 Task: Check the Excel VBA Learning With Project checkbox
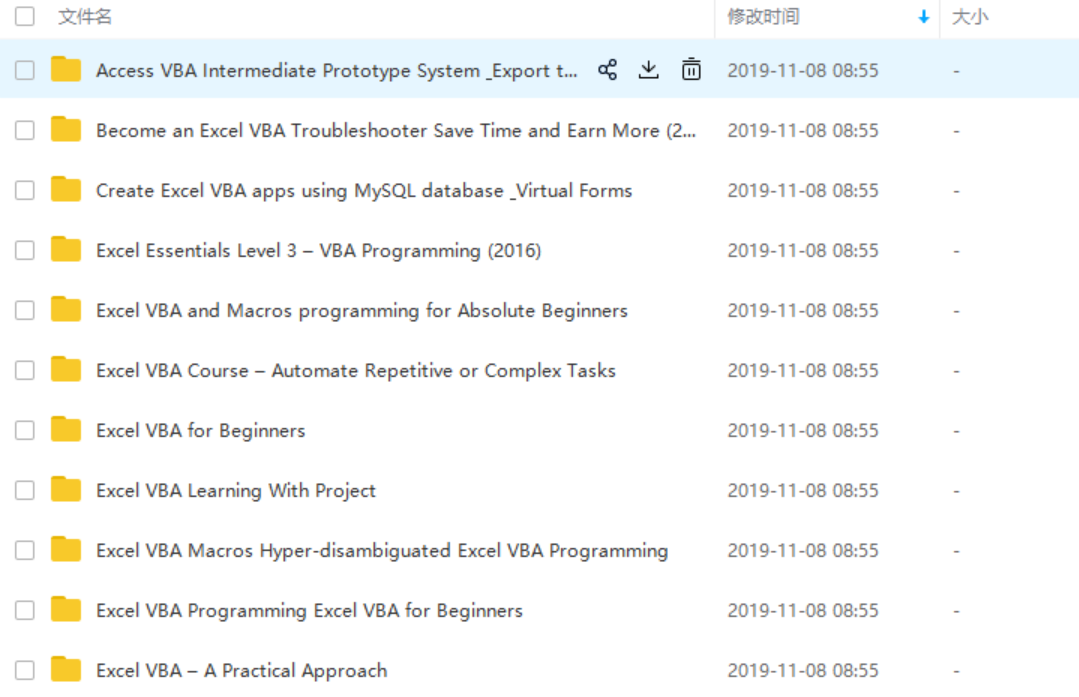(x=25, y=490)
